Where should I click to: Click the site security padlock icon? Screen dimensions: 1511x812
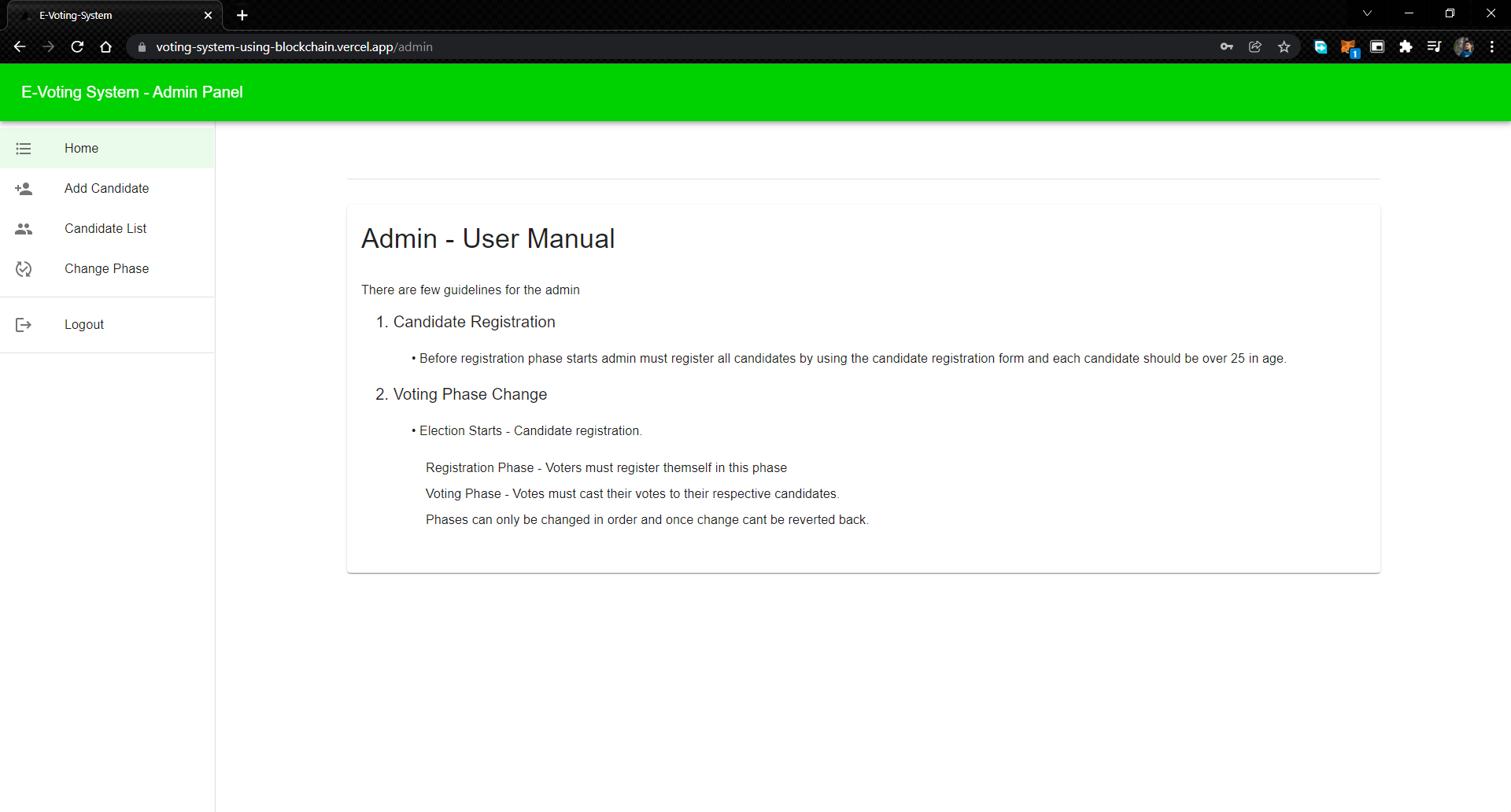142,47
